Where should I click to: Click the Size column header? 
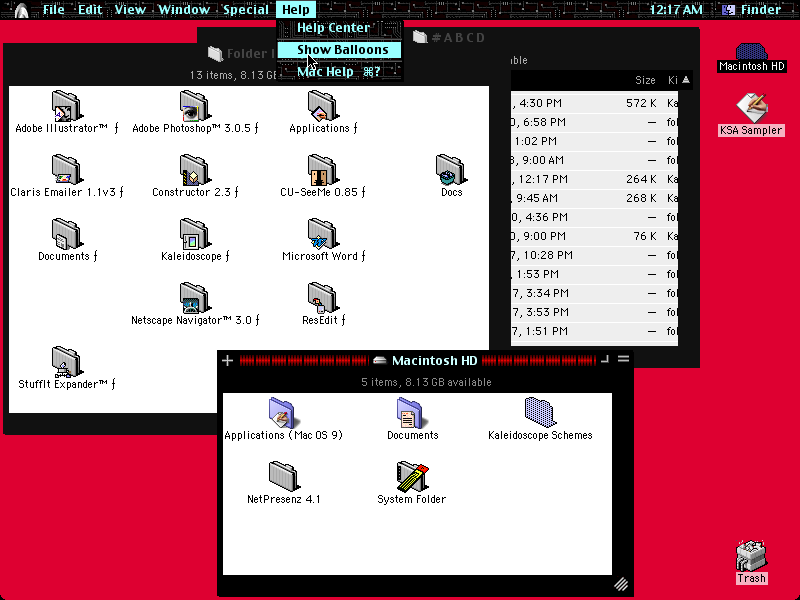pos(645,80)
